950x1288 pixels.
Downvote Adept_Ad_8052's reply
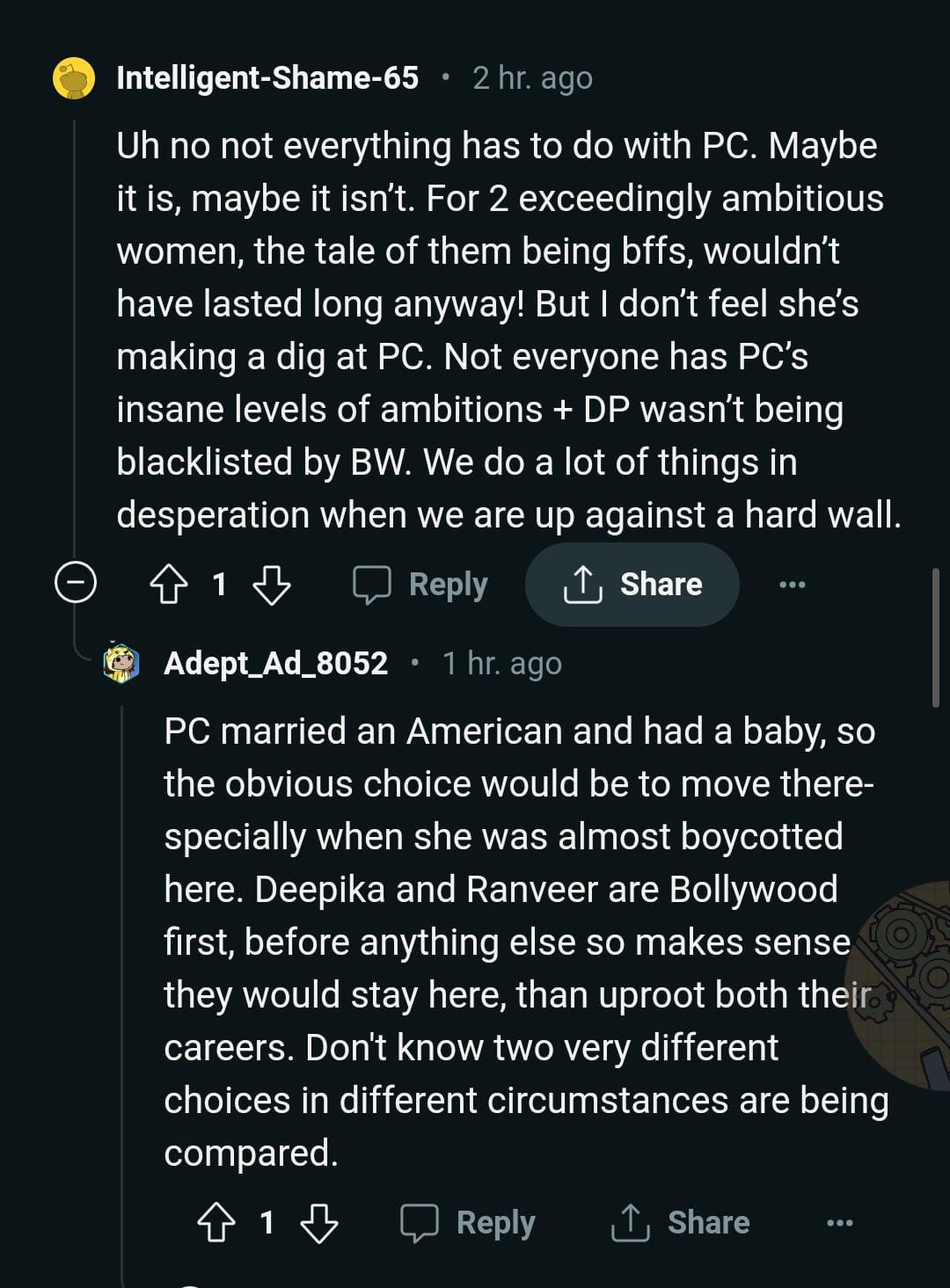pyautogui.click(x=318, y=1223)
